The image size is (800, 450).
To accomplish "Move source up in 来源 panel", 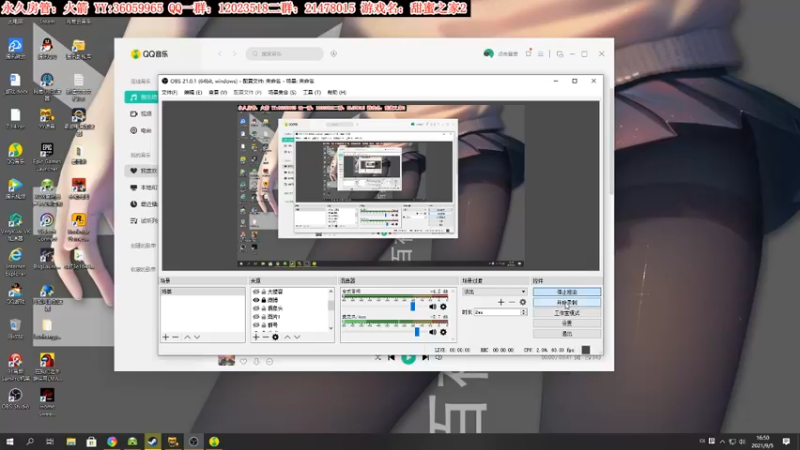I will pos(287,337).
